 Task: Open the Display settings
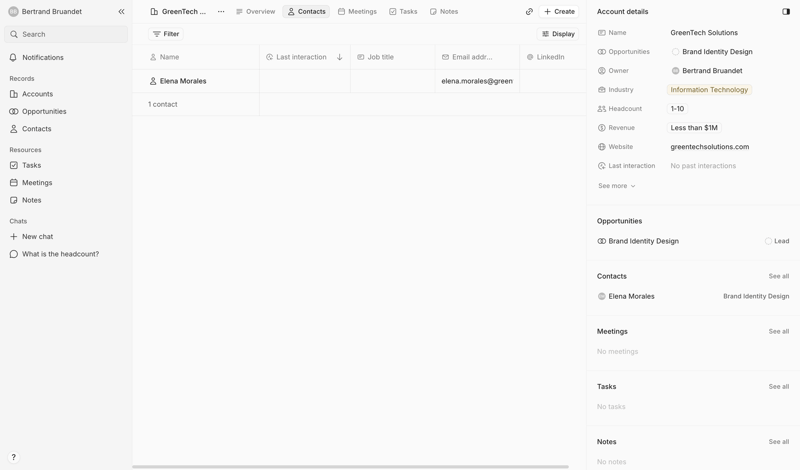558,34
